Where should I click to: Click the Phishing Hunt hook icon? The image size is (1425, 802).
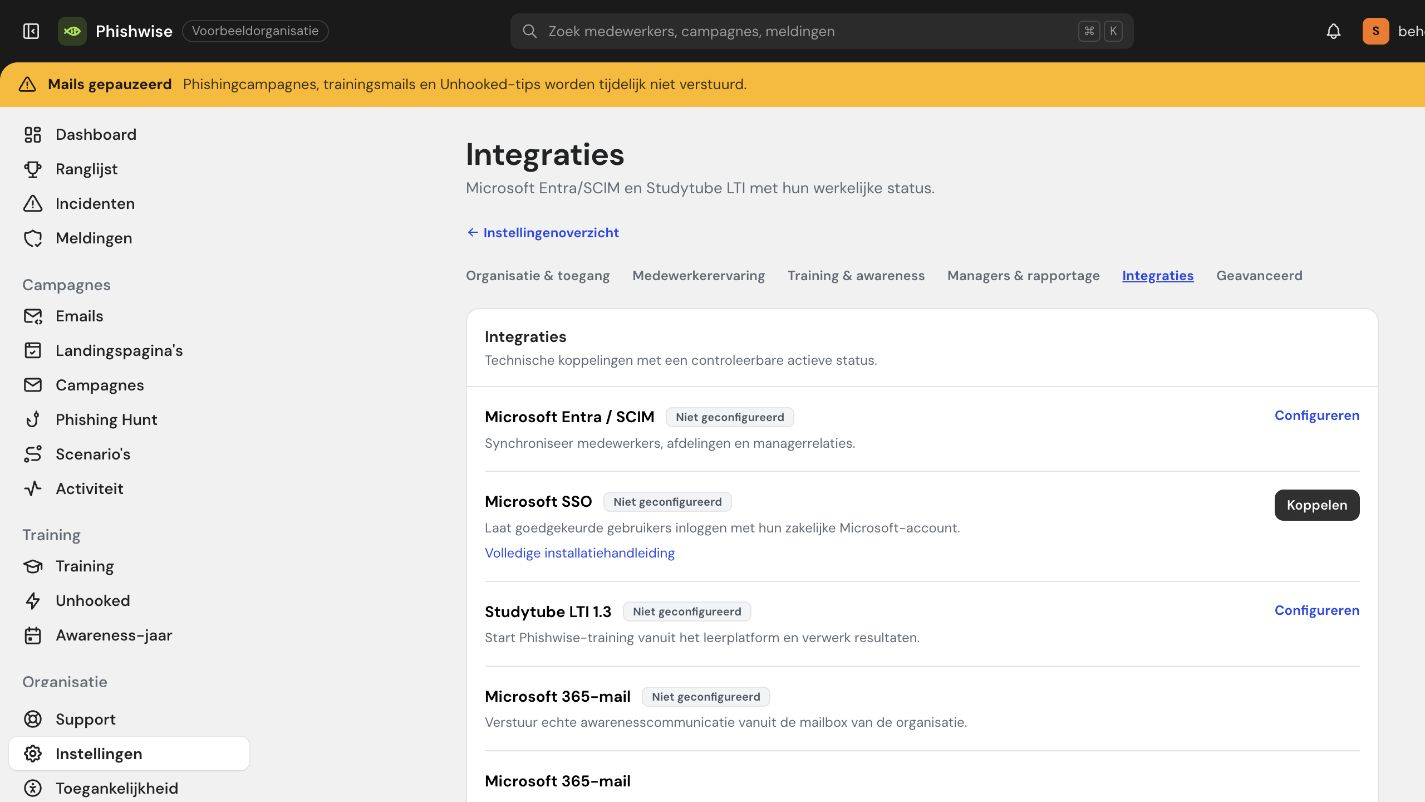pos(33,420)
